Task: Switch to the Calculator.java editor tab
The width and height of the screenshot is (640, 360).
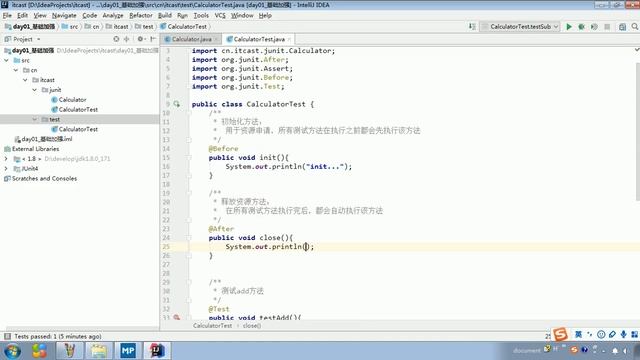Action: tap(190, 39)
